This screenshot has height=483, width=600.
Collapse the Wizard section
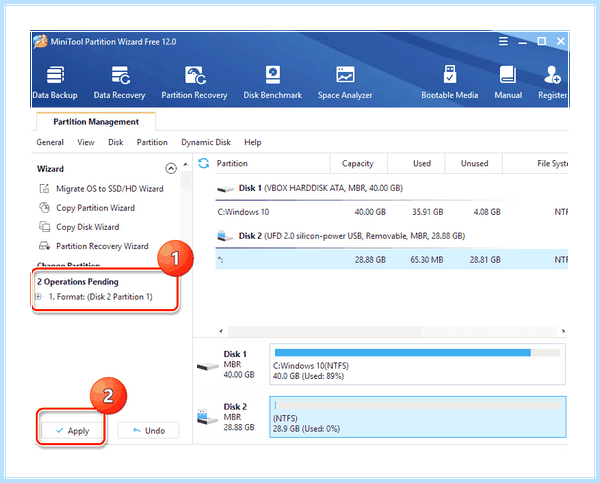point(171,168)
